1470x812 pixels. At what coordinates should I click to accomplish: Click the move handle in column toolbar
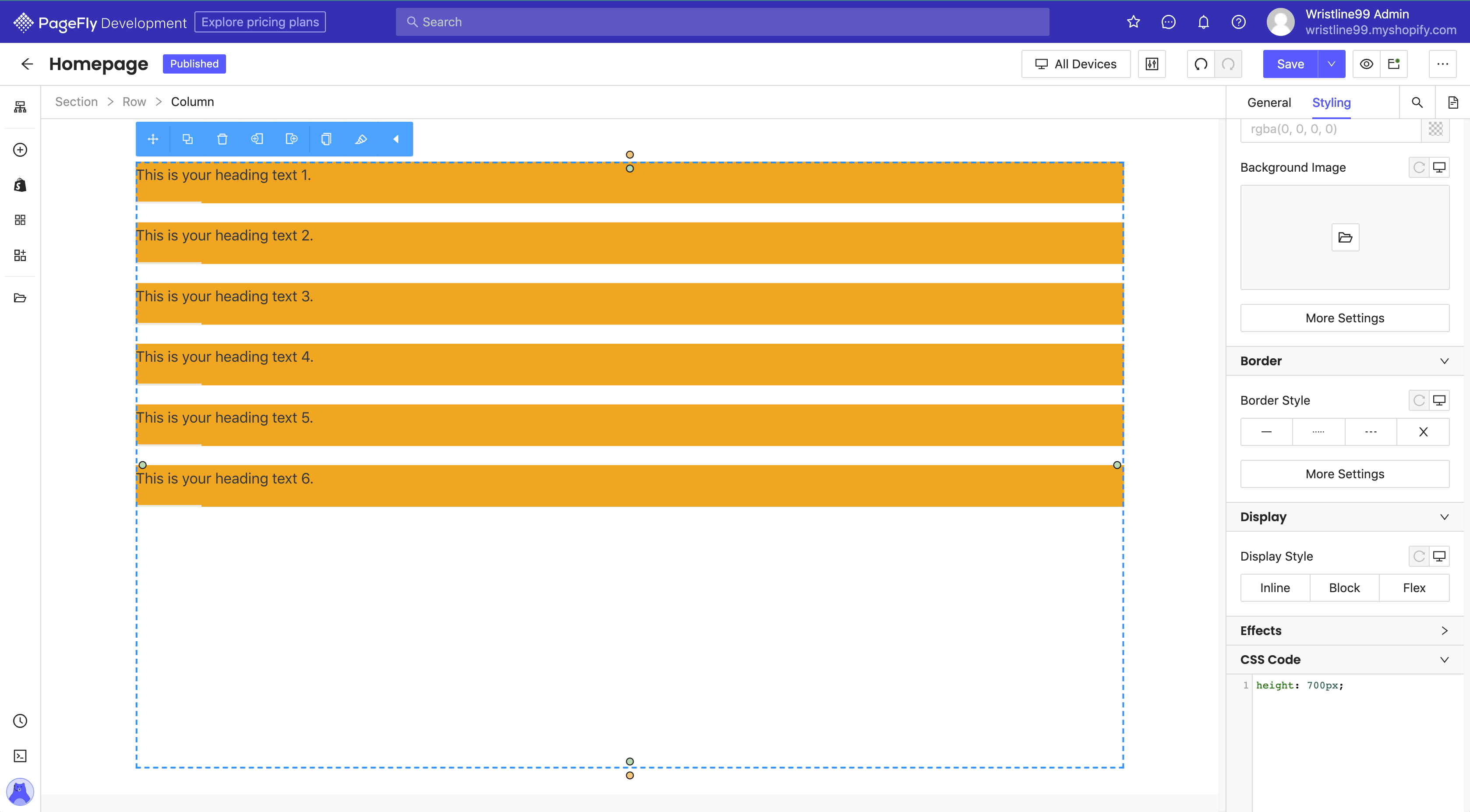tap(153, 139)
